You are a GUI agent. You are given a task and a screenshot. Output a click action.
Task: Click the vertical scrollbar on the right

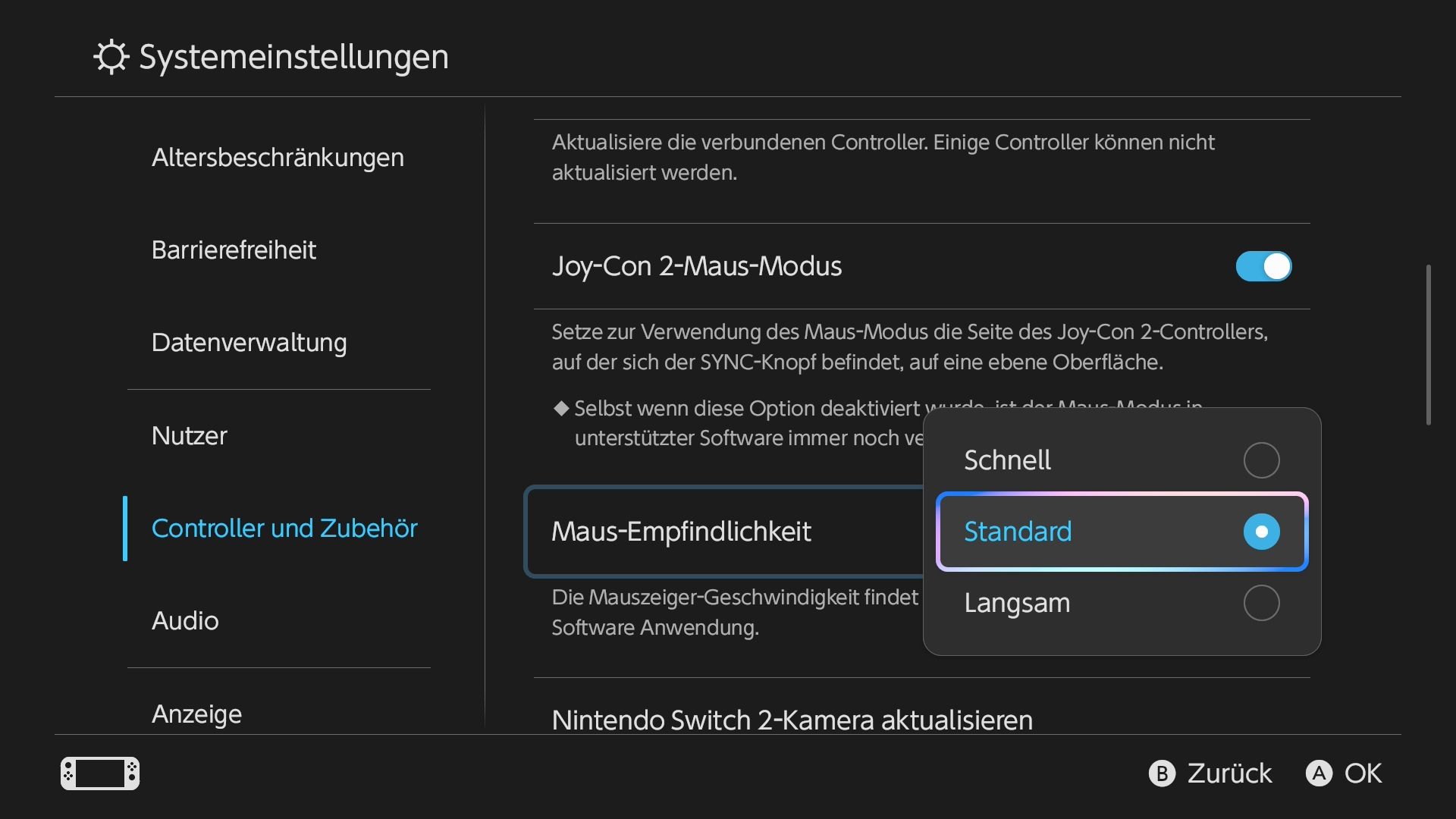click(x=1429, y=345)
